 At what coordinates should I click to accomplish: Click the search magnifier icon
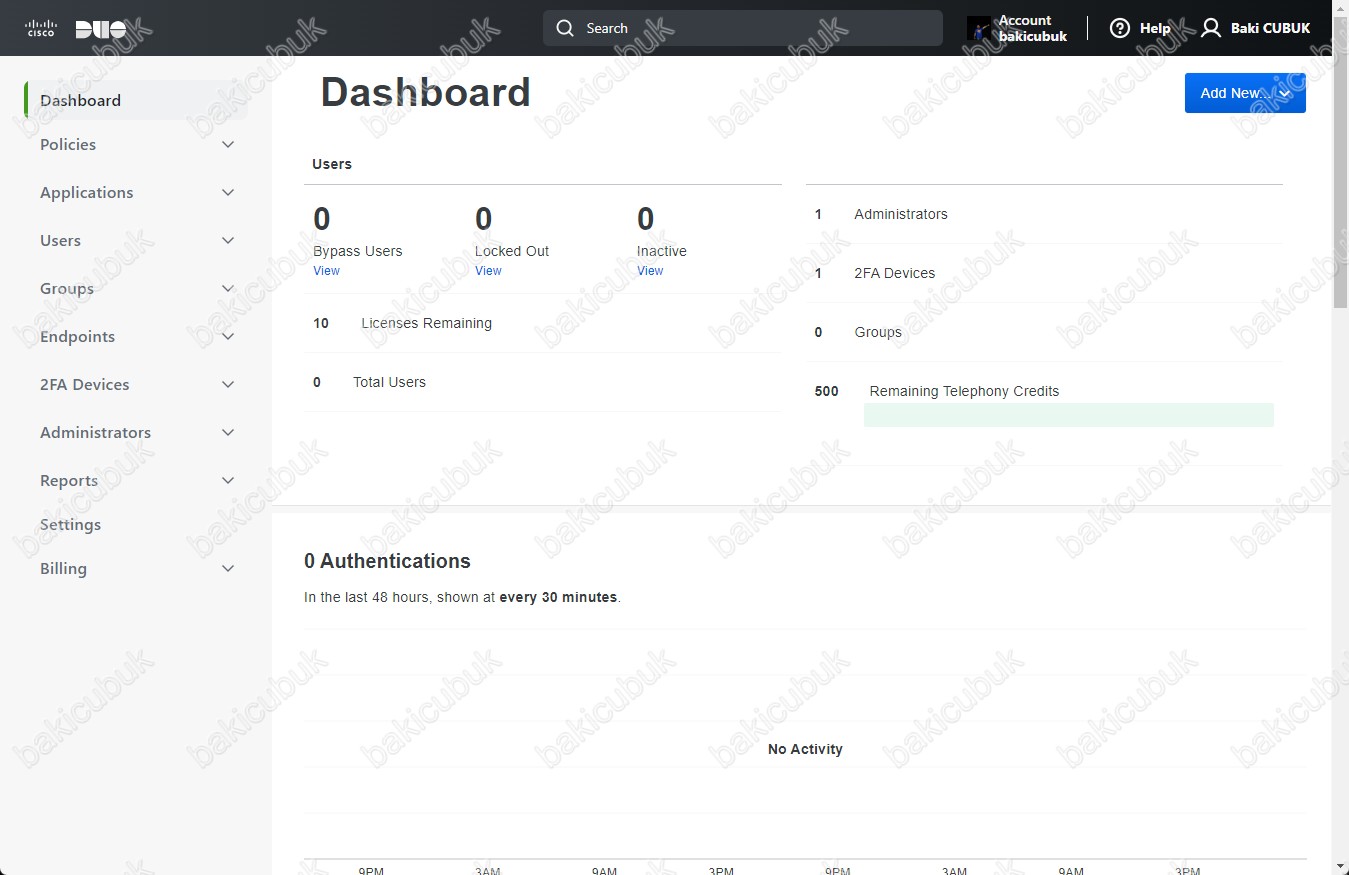coord(565,28)
